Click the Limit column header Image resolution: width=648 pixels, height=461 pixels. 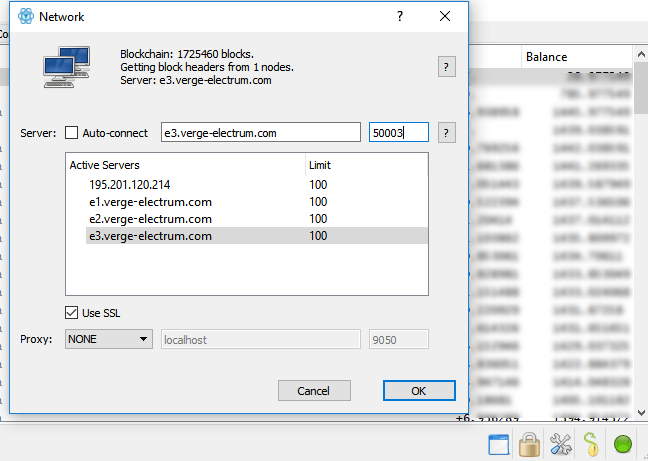pos(367,165)
